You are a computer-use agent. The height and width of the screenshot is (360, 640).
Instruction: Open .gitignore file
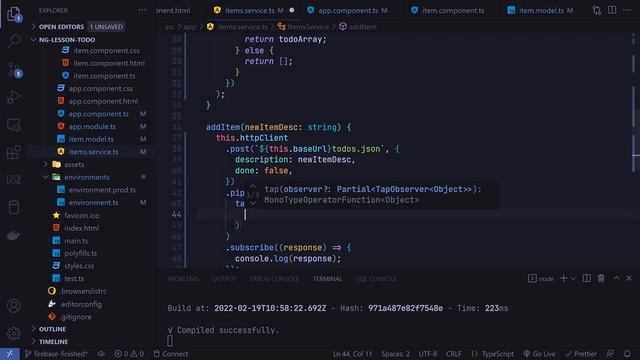[76, 317]
